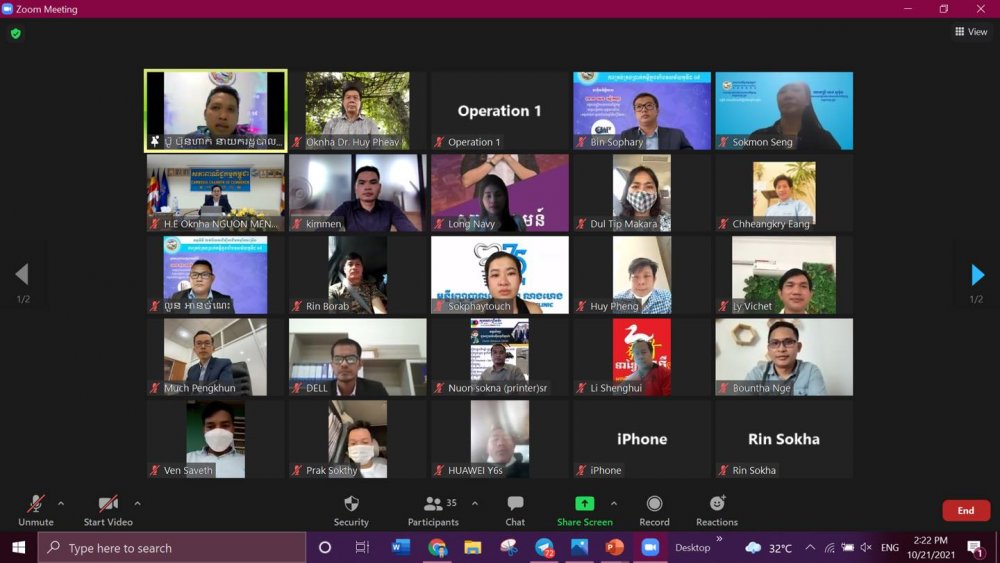Open the Participants panel

[434, 505]
